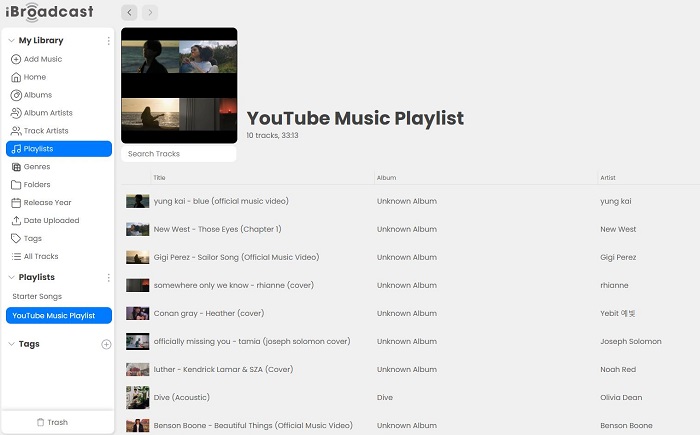Collapse the My Library section chevron
The width and height of the screenshot is (700, 435).
point(12,40)
